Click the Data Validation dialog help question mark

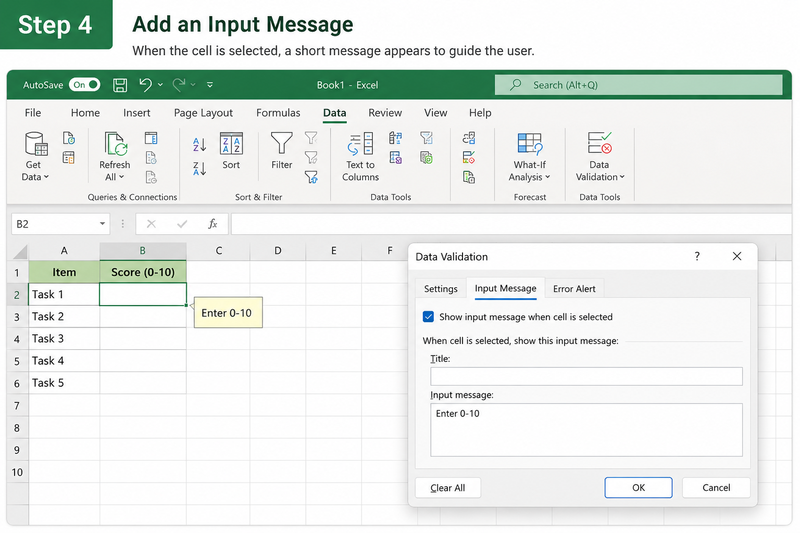[697, 257]
